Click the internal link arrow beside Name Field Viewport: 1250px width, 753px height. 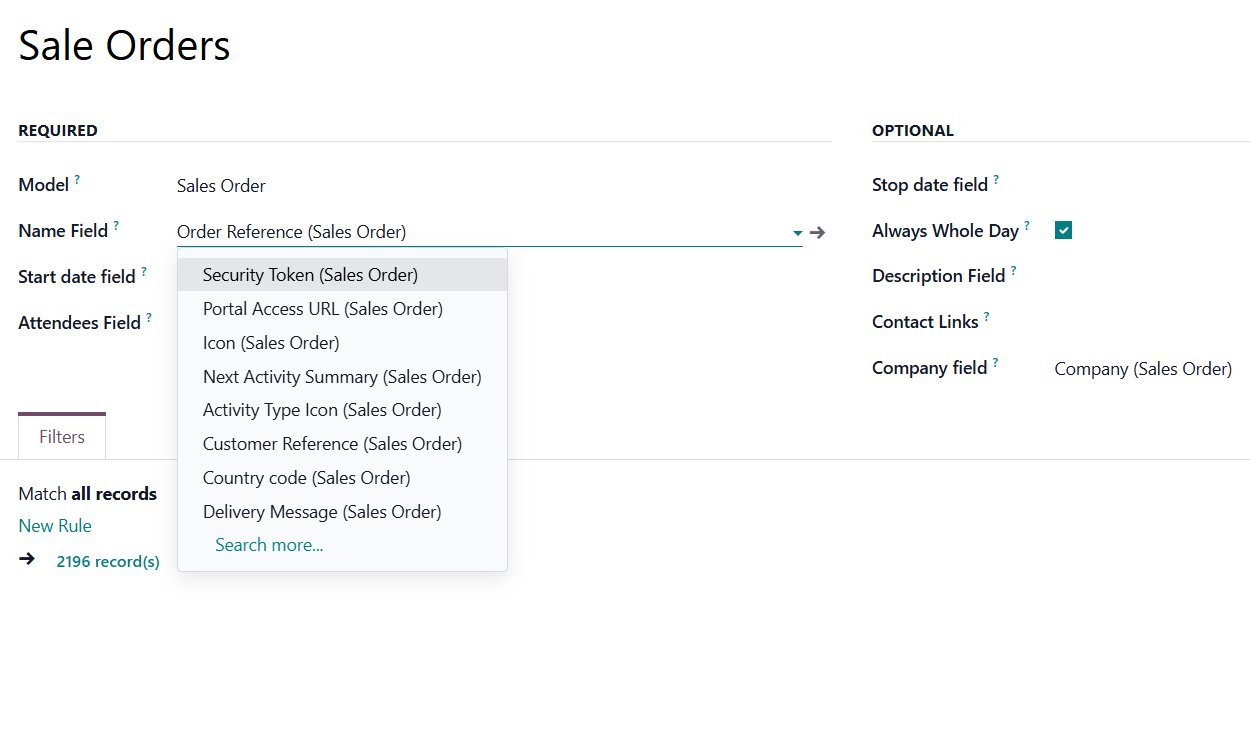pos(817,233)
